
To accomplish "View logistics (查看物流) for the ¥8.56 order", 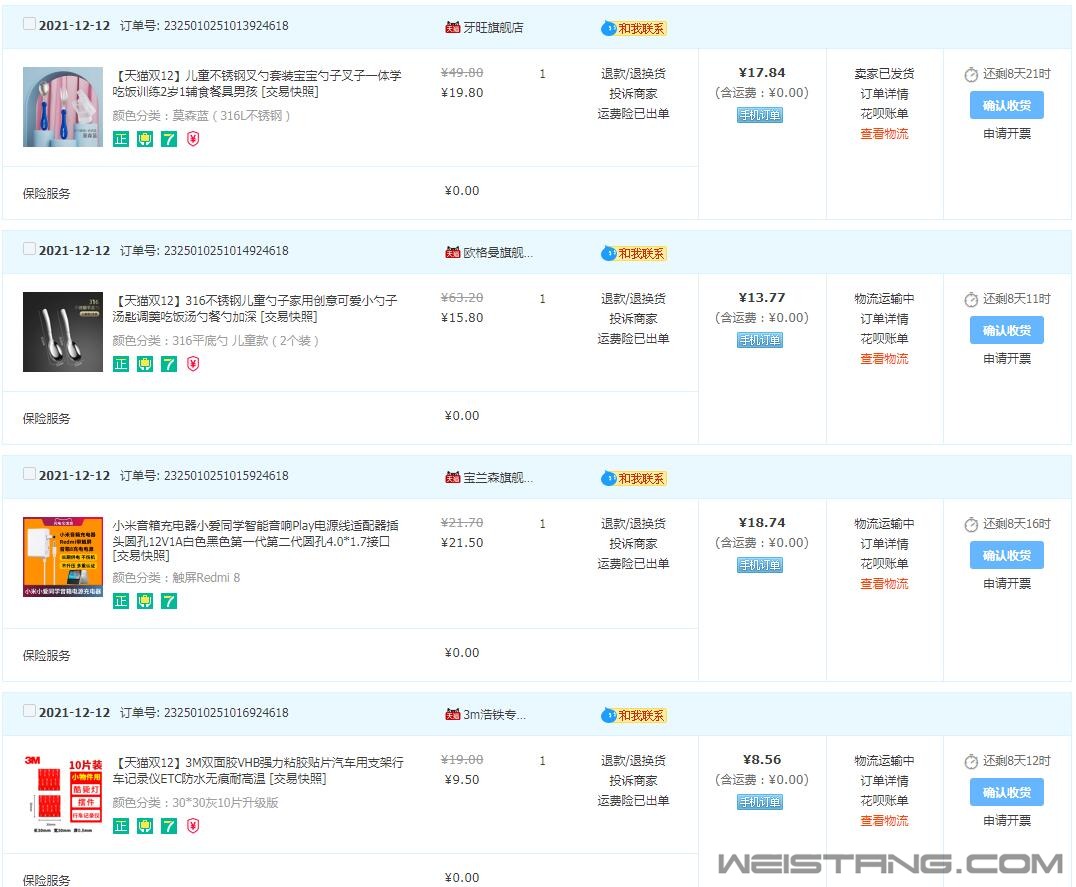I will (x=884, y=820).
